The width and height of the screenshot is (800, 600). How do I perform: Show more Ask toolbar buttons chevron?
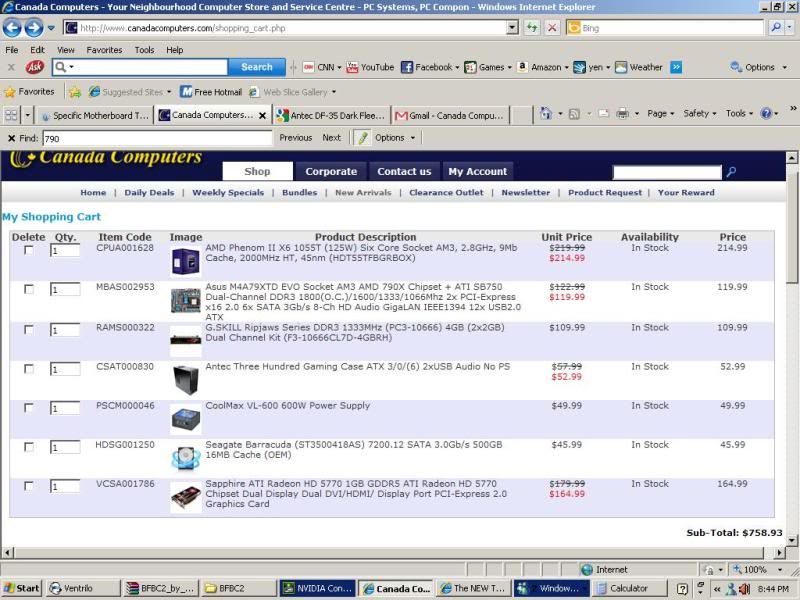(x=676, y=67)
